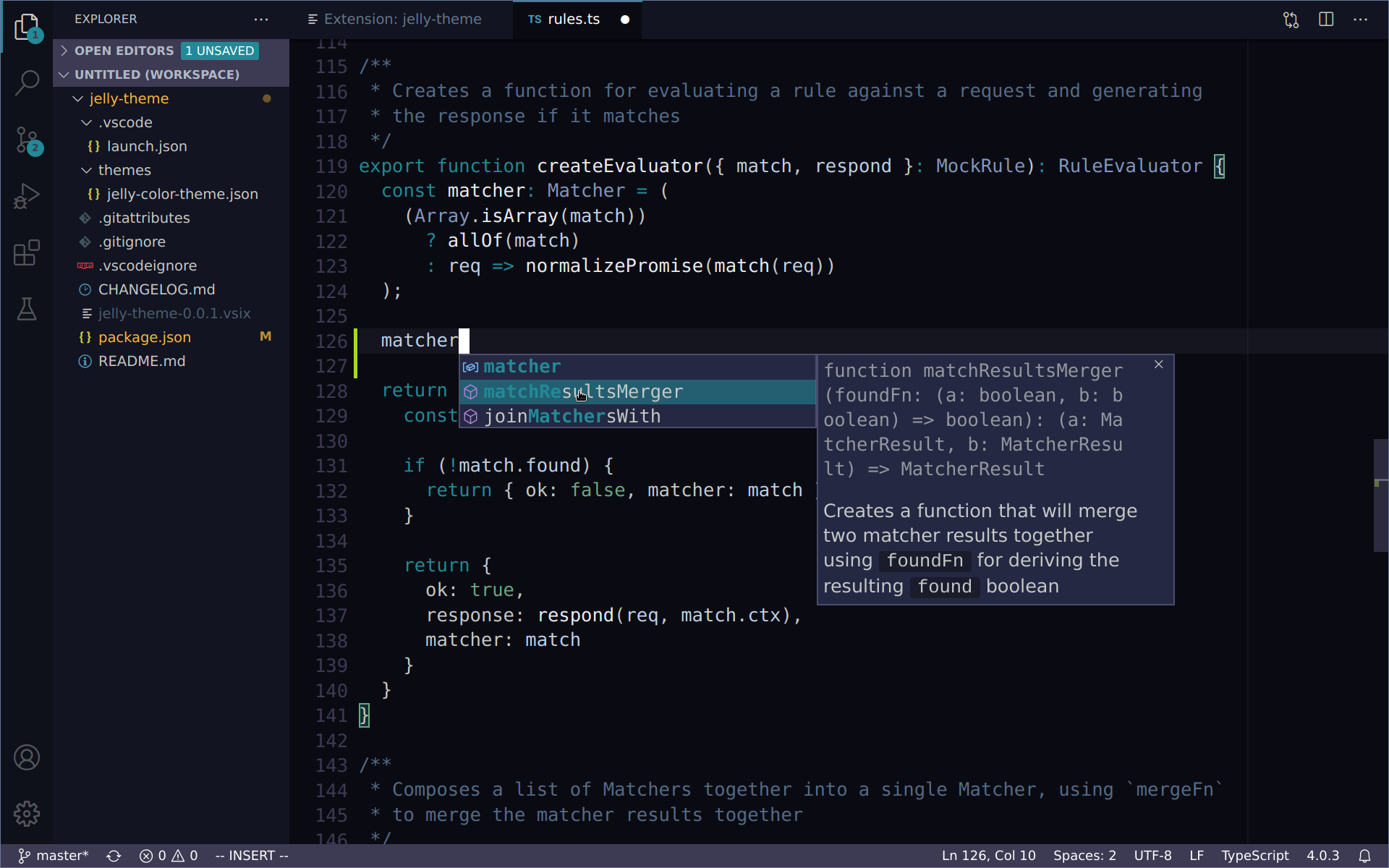Place cursor on createEvaluator function name
The image size is (1389, 868).
click(x=620, y=166)
